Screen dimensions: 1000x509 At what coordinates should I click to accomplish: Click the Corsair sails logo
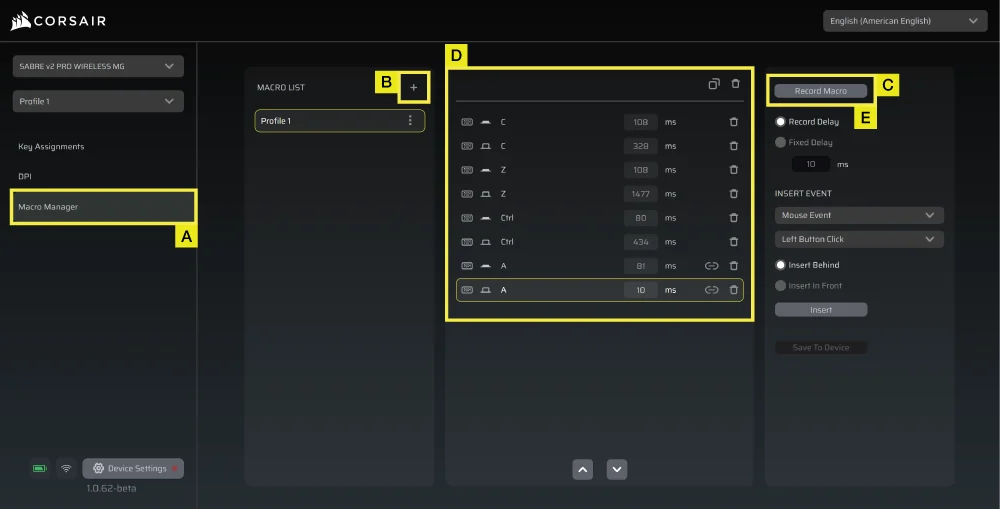point(20,21)
